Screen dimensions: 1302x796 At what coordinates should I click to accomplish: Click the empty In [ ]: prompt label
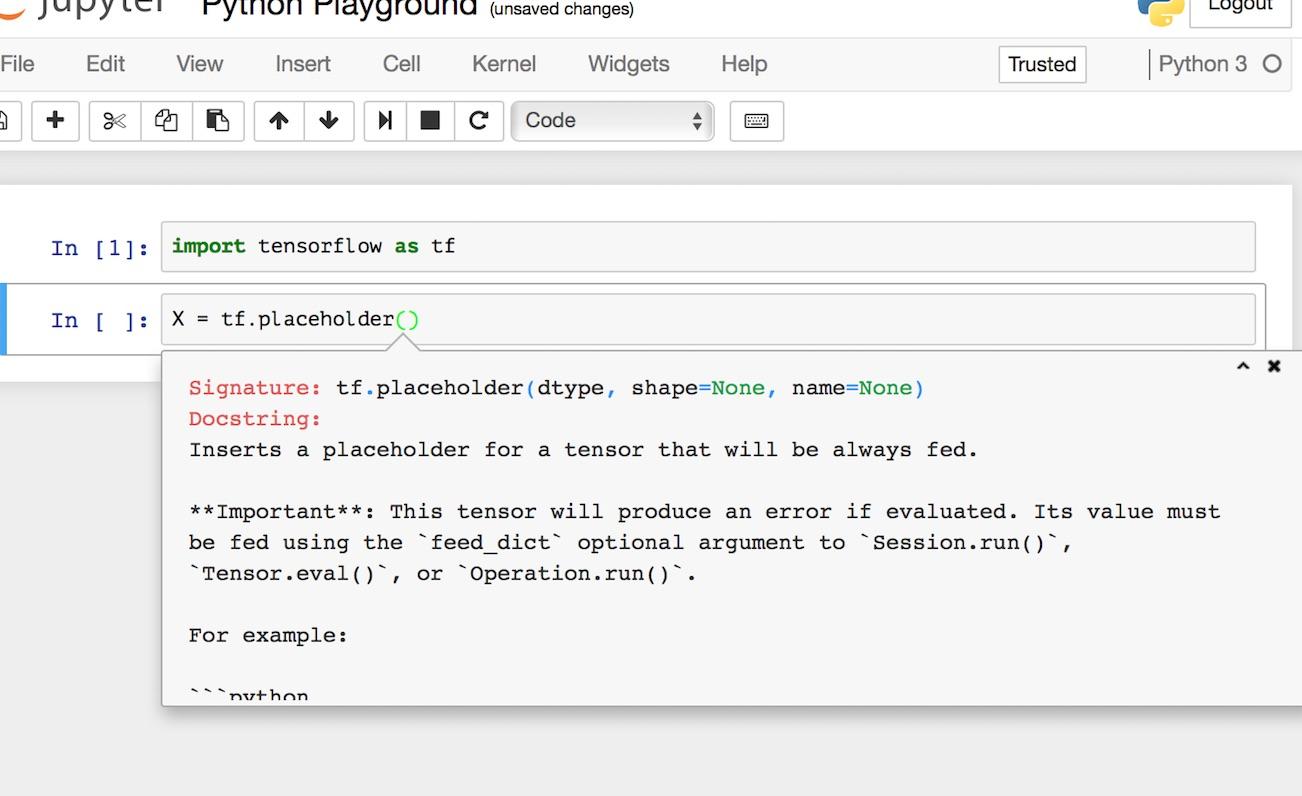point(100,320)
